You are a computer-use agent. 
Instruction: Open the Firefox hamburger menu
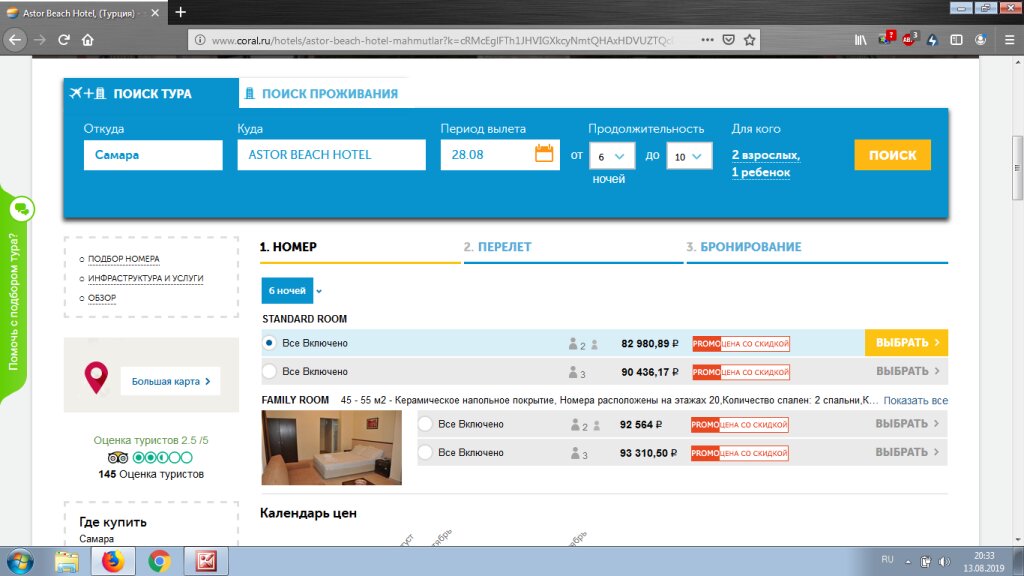[x=1009, y=40]
